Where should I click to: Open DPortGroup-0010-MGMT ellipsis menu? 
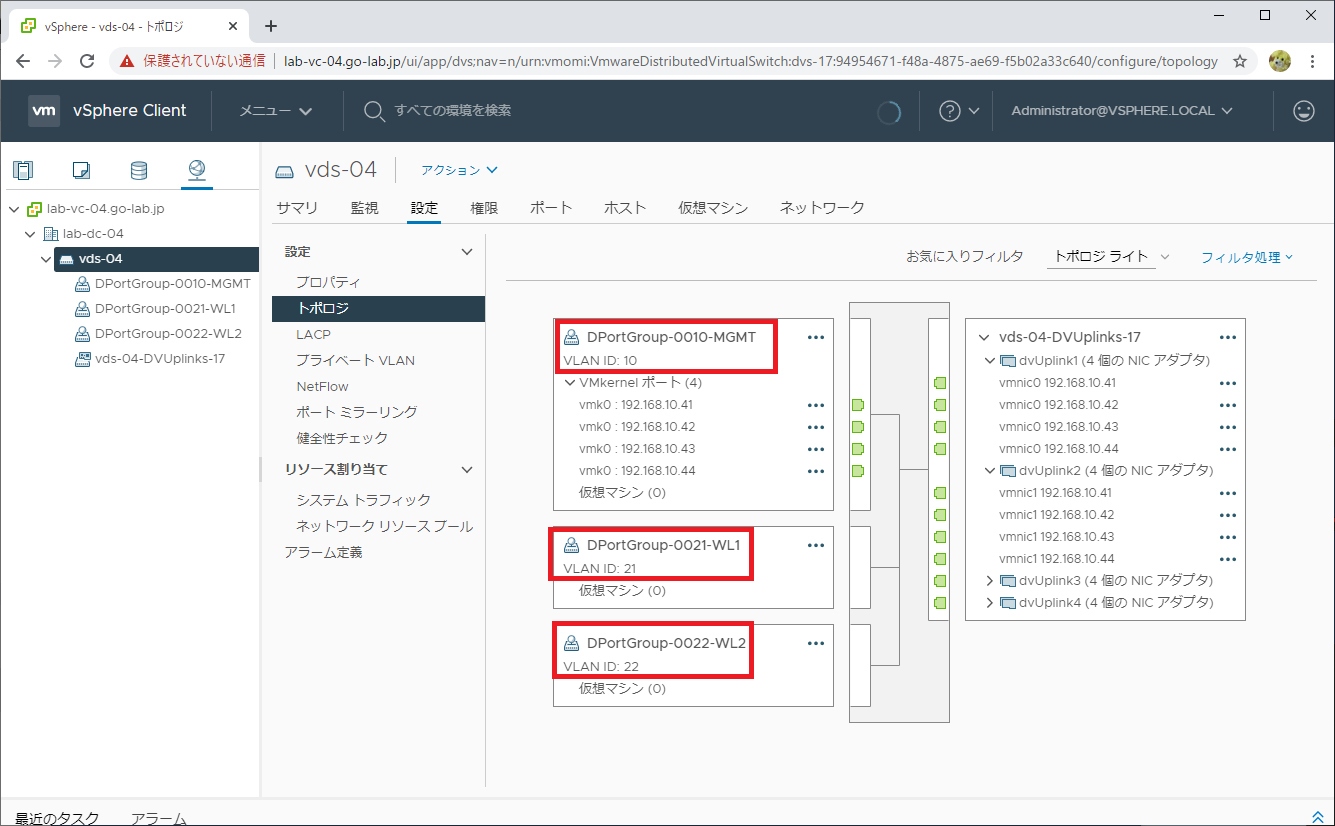[816, 337]
